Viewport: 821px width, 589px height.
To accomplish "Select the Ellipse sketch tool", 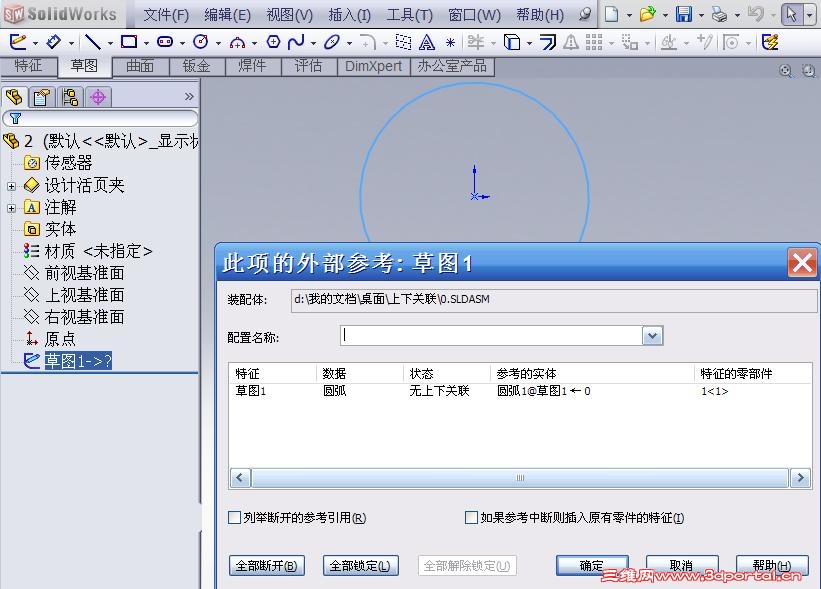I will pos(332,42).
